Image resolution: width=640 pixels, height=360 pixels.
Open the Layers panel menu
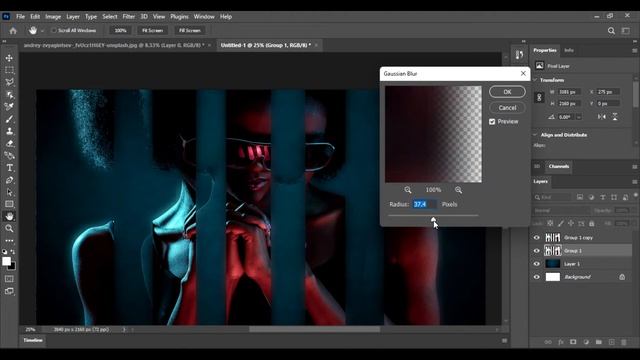click(635, 182)
